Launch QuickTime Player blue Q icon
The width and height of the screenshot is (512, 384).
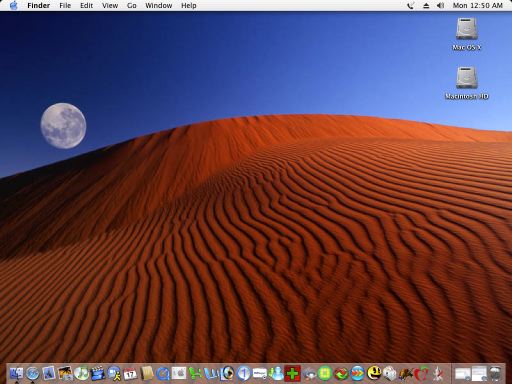163,373
